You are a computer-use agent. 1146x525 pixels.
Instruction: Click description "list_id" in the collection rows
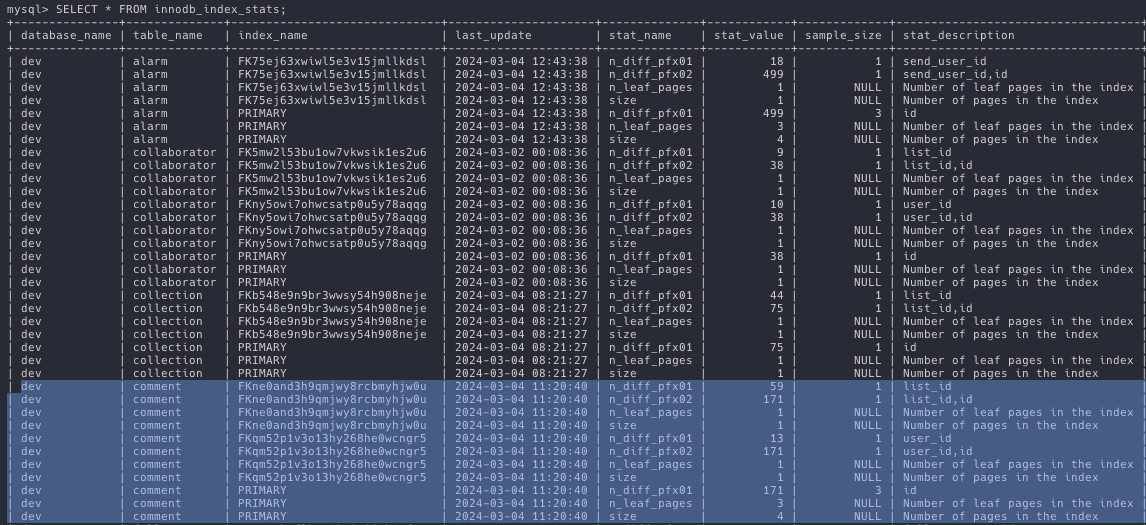click(927, 295)
